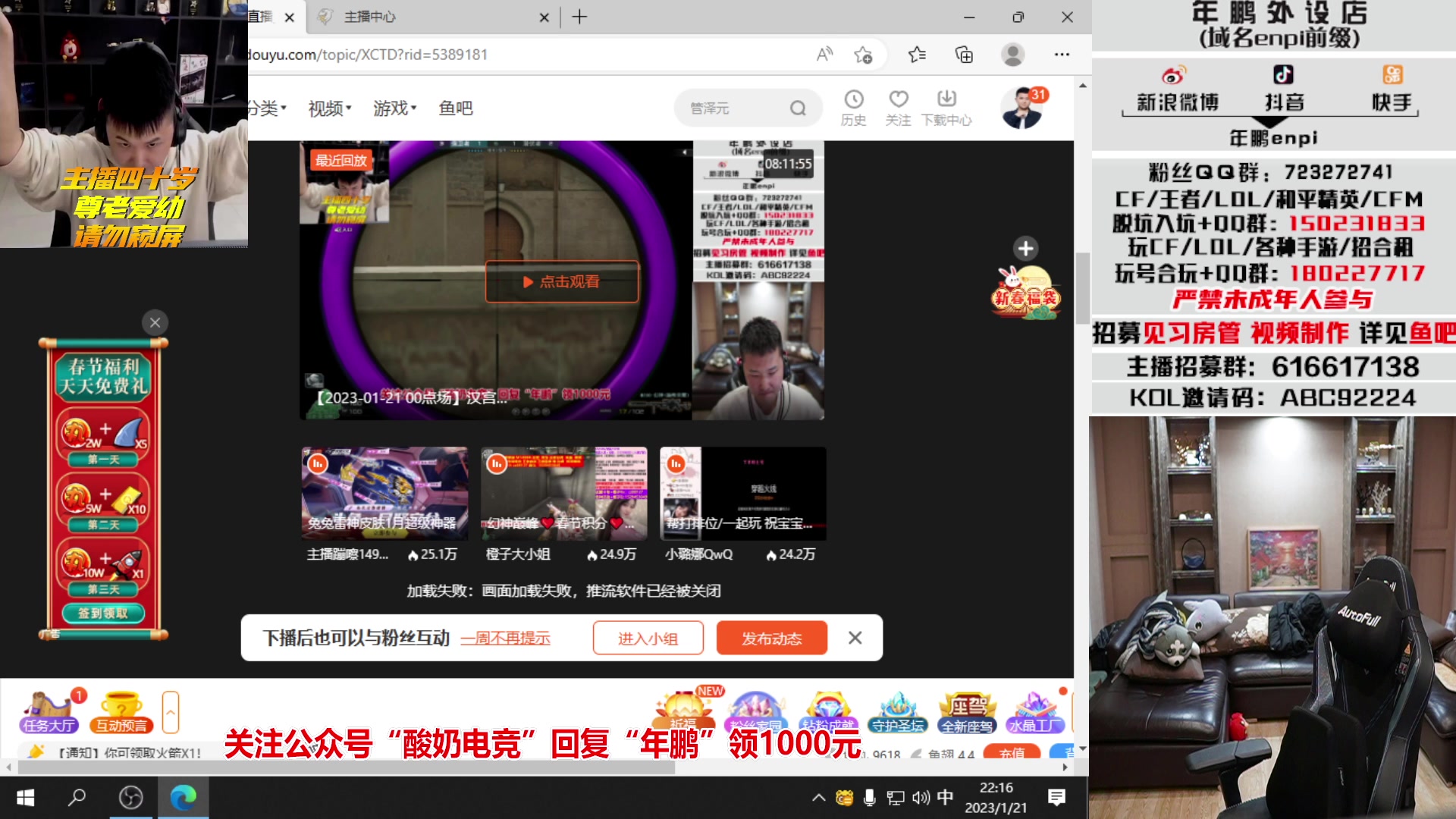Image resolution: width=1456 pixels, height=819 pixels.
Task: Click the 发布动态 button
Action: coord(772,639)
